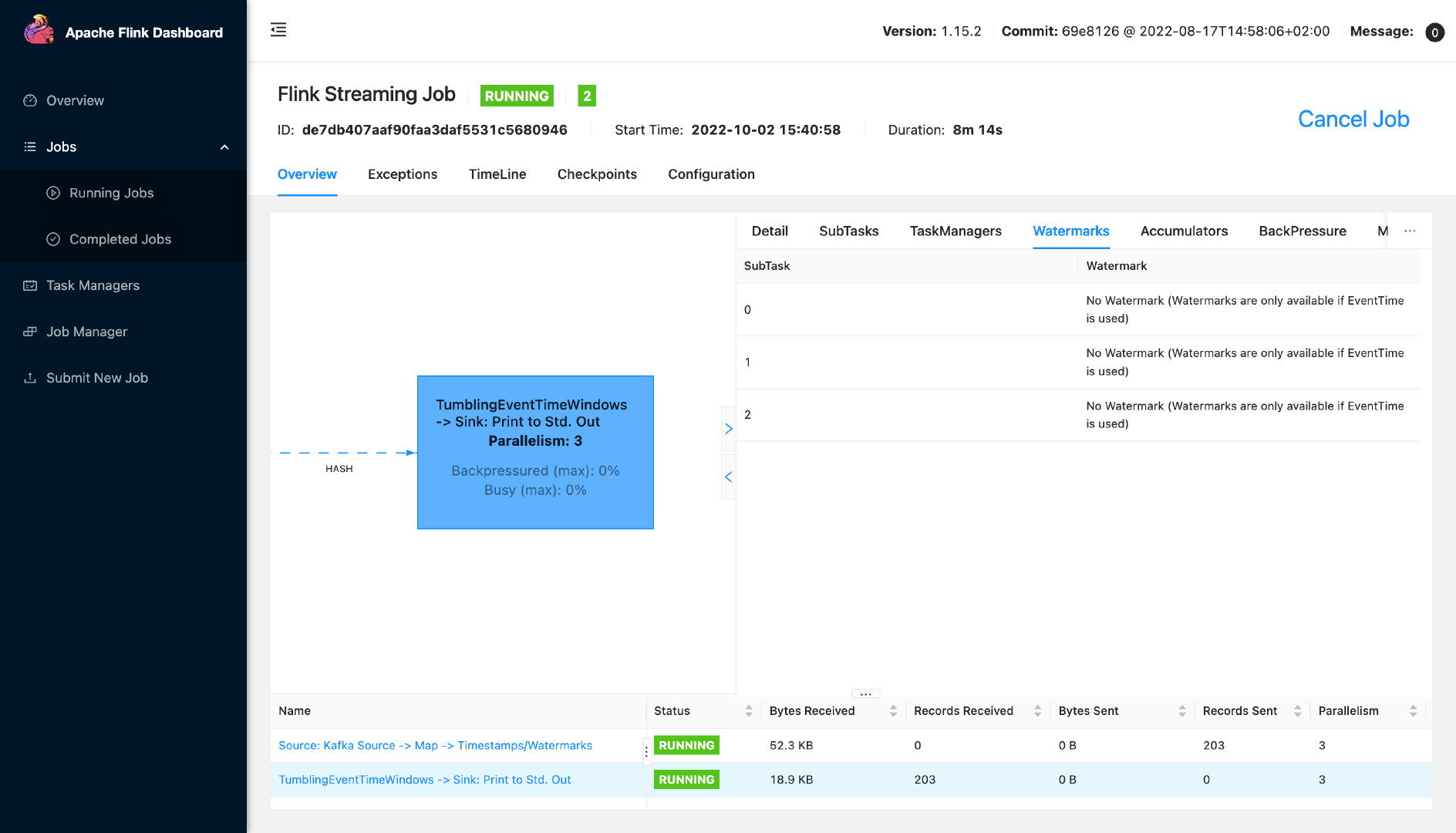Screen dimensions: 1456x833
Task: Click RUNNING status of the TumblingEventTimeWindows row
Action: click(686, 780)
